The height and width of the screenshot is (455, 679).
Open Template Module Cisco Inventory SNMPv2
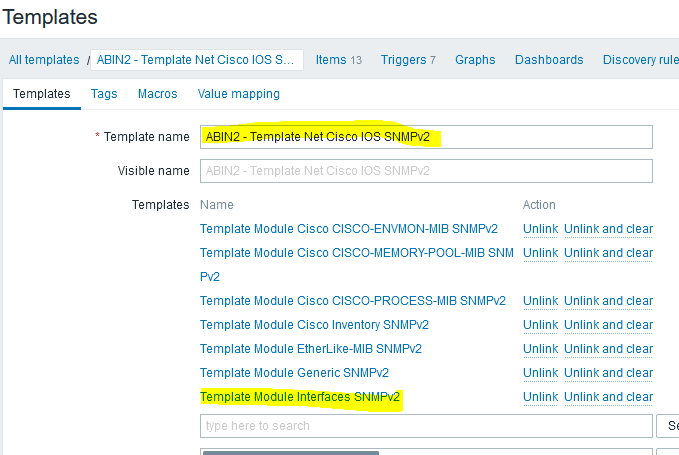[314, 325]
